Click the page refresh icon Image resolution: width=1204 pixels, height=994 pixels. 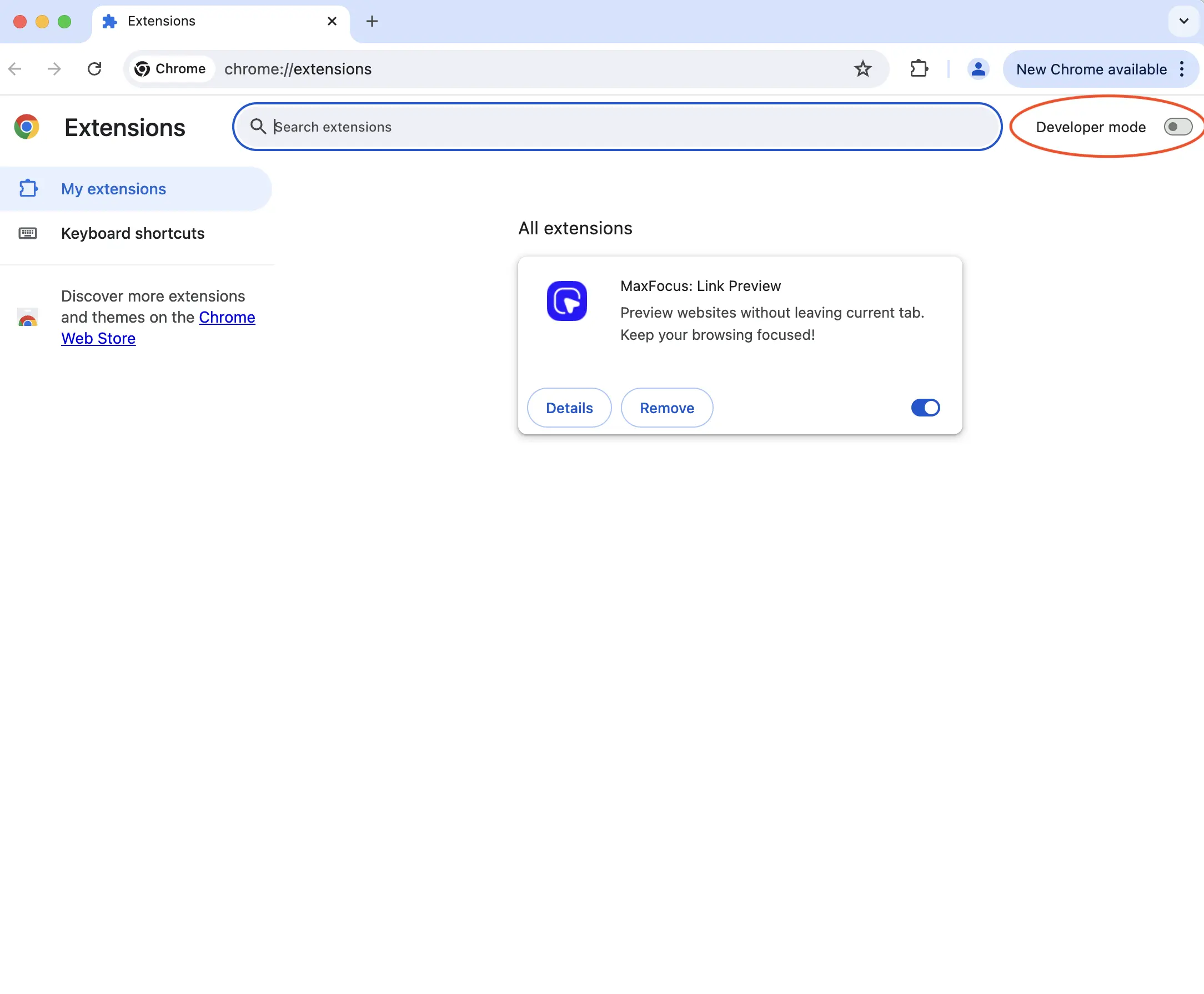(94, 69)
